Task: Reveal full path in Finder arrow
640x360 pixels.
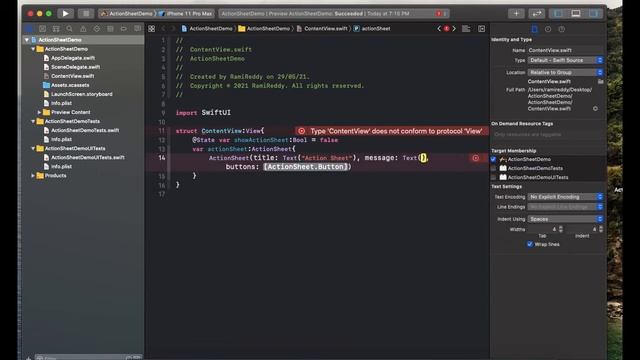Action: coord(595,109)
